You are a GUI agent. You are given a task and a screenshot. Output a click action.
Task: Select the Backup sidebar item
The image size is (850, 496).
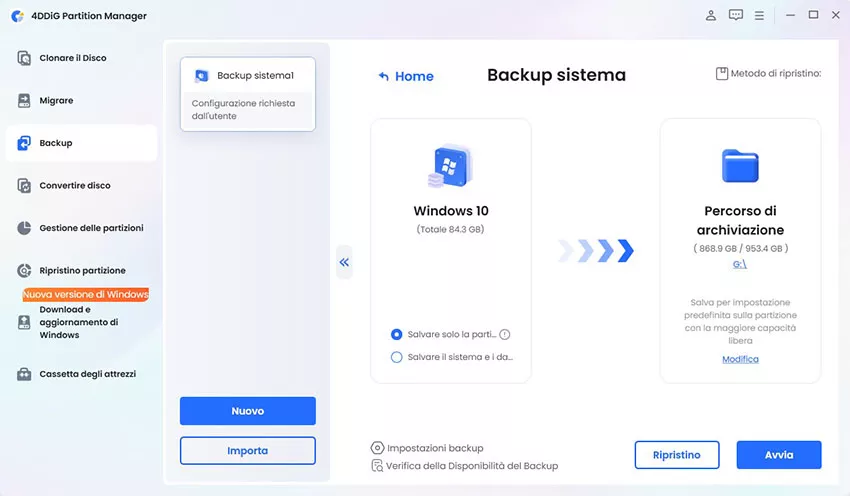pos(81,143)
